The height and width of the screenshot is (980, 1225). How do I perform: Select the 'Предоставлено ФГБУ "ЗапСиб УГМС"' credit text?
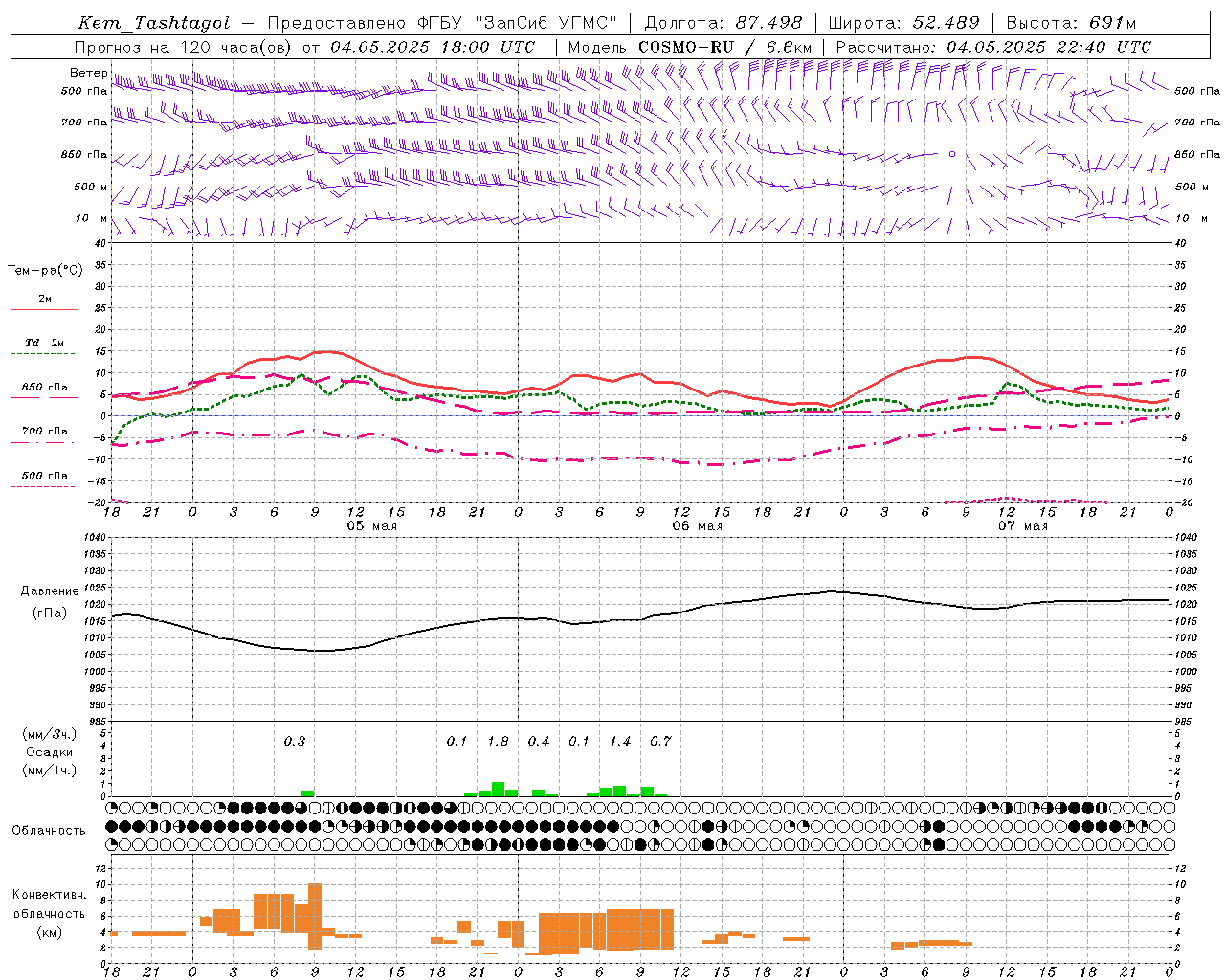(442, 23)
